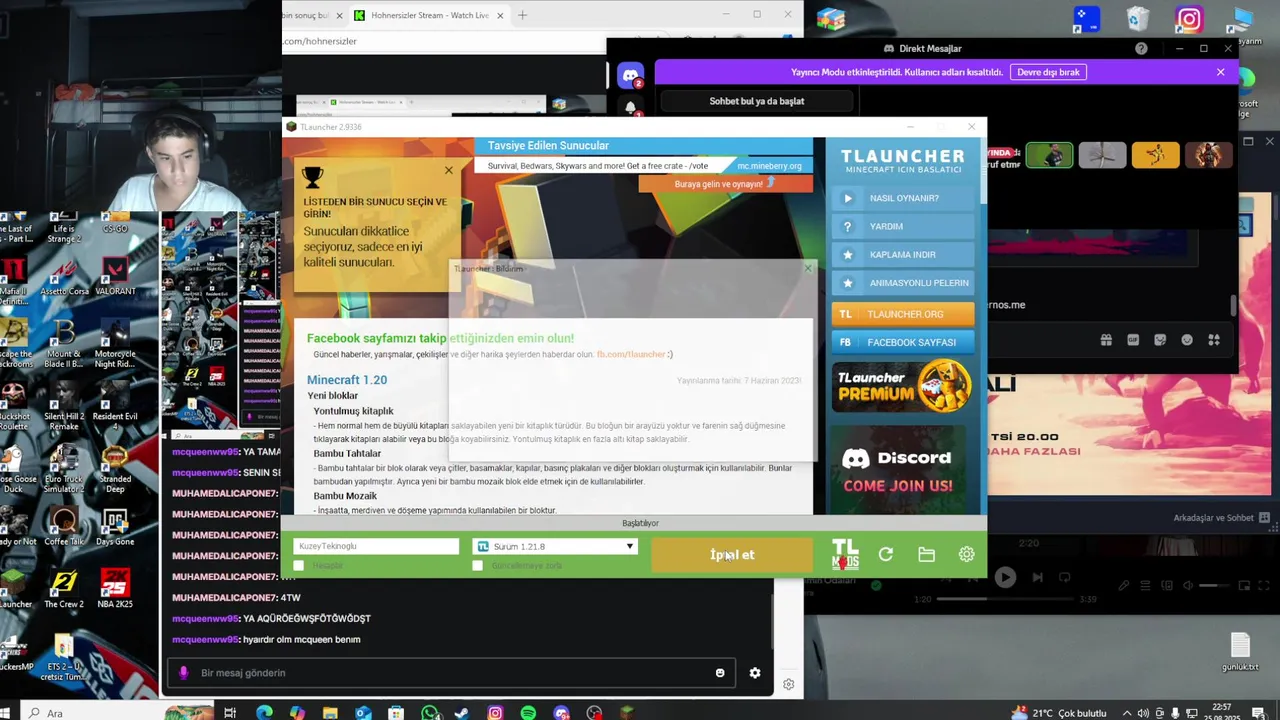Viewport: 1280px width, 720px height.
Task: Open Stranded Deep desktop shortcut
Action: [x=115, y=469]
